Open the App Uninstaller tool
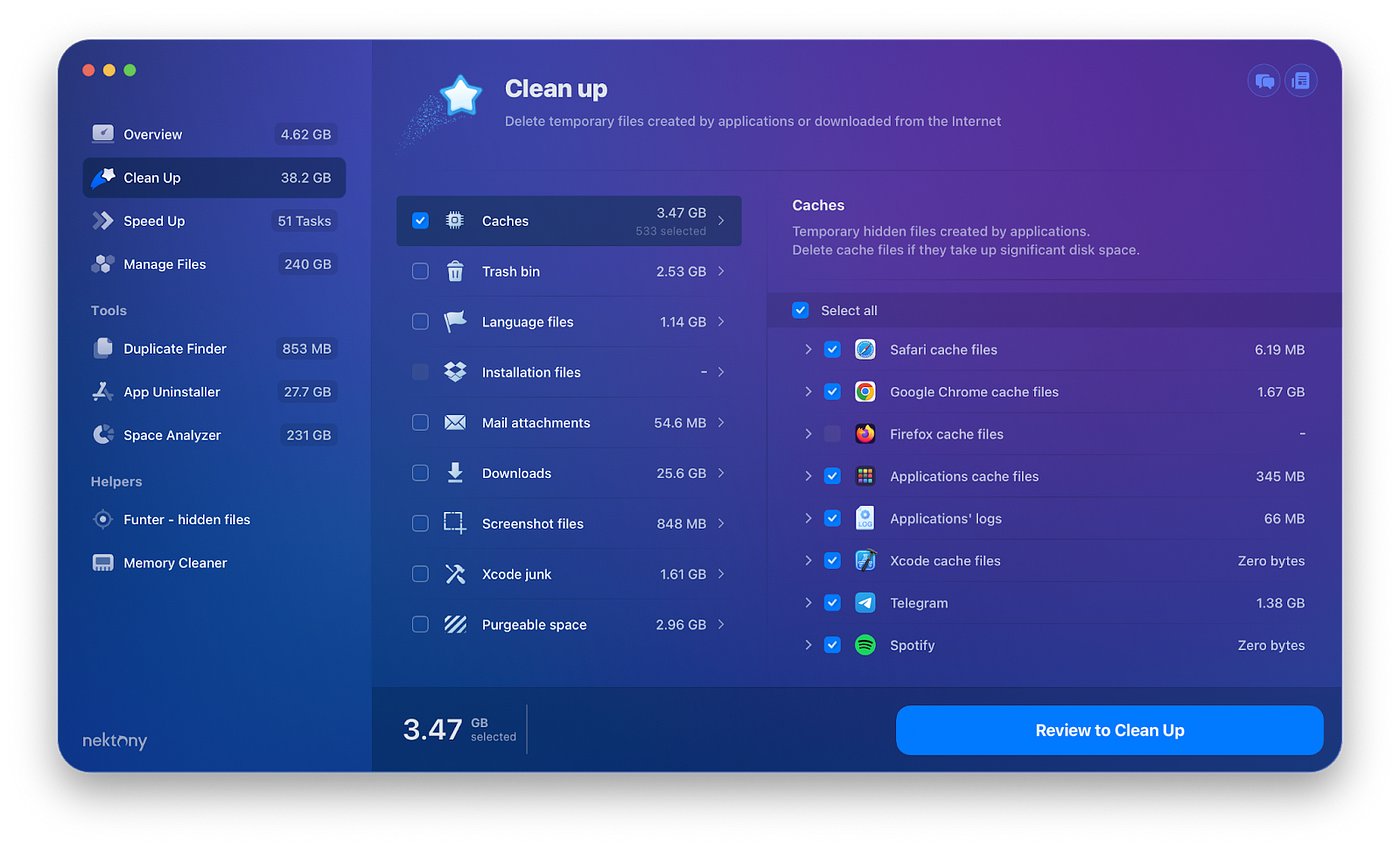Image resolution: width=1400 pixels, height=849 pixels. (214, 392)
